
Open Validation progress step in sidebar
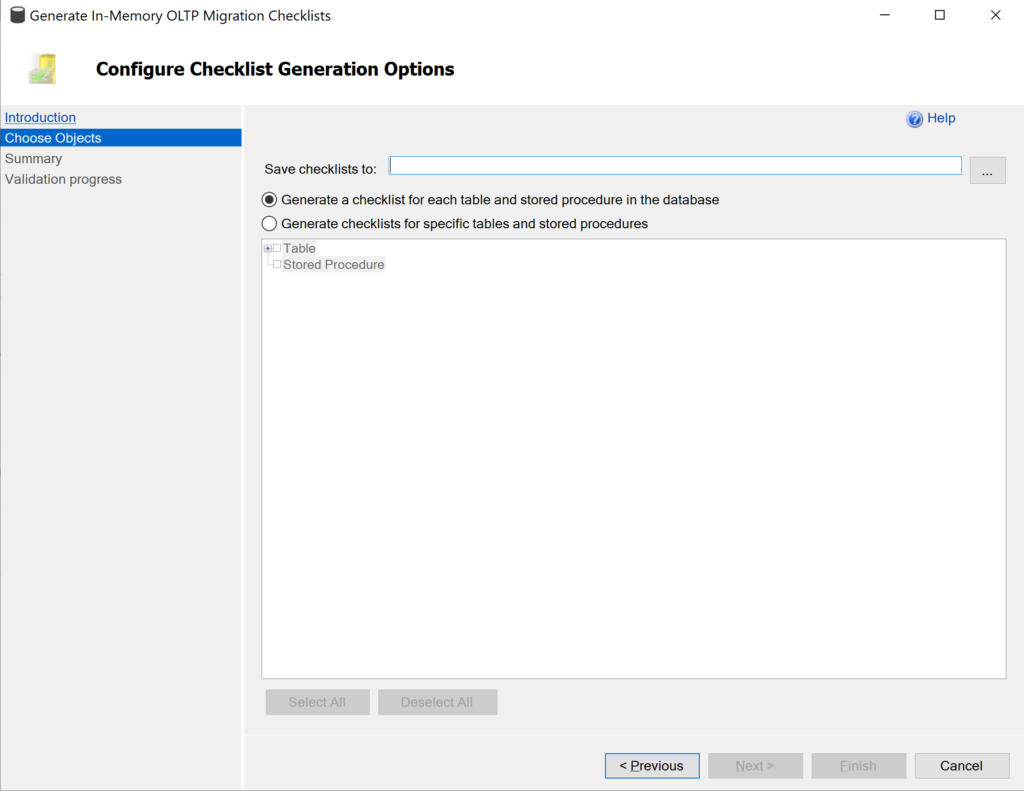[63, 179]
